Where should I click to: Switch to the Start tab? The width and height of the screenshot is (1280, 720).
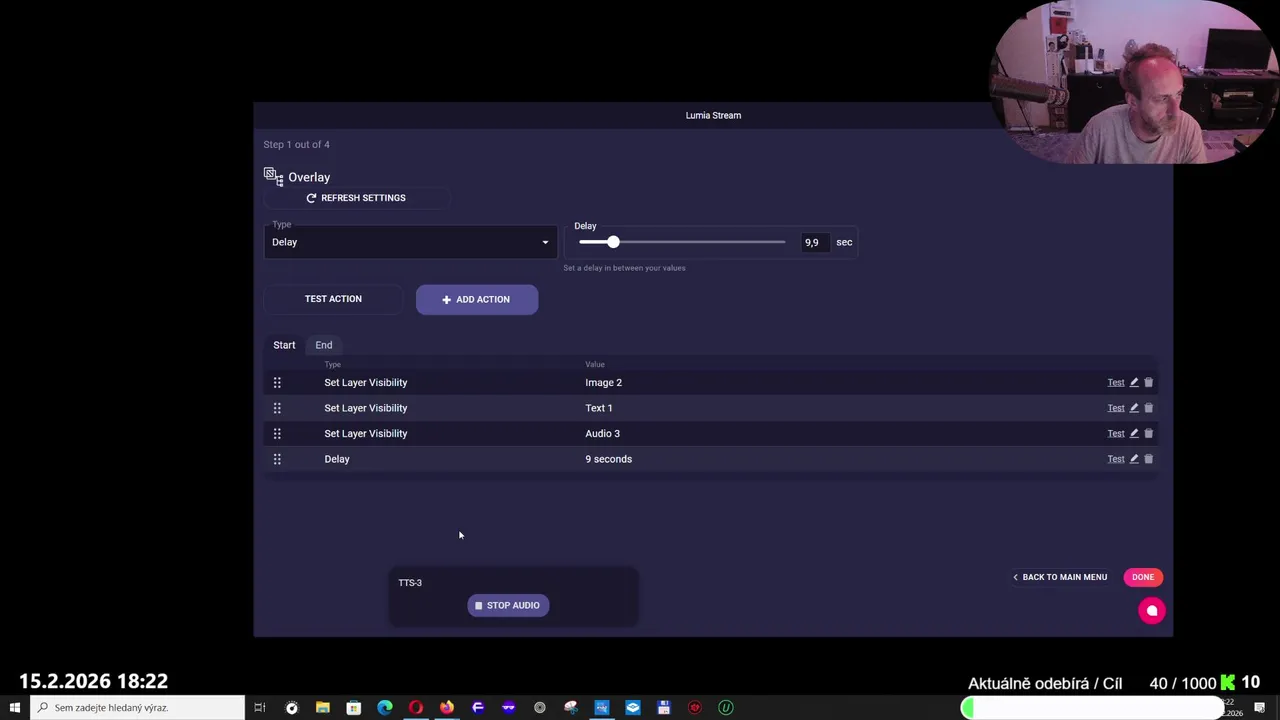point(284,345)
